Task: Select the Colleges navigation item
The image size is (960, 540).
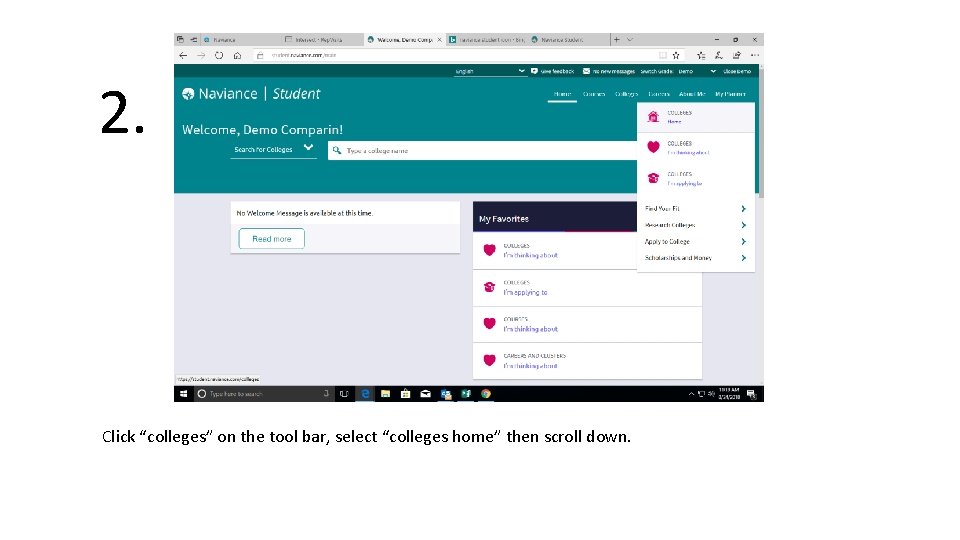Action: click(x=626, y=94)
